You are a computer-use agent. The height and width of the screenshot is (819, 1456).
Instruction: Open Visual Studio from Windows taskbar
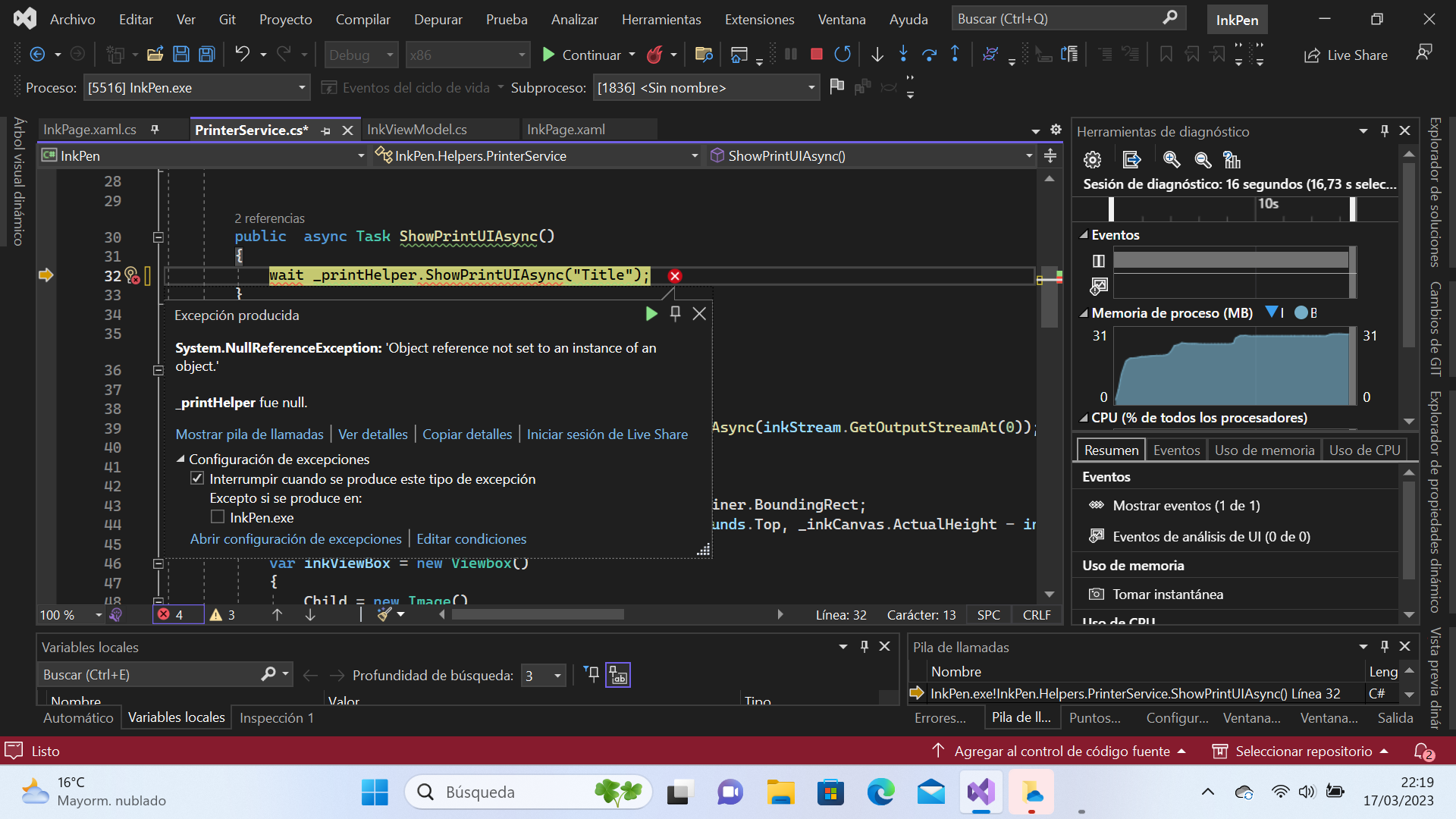(981, 792)
